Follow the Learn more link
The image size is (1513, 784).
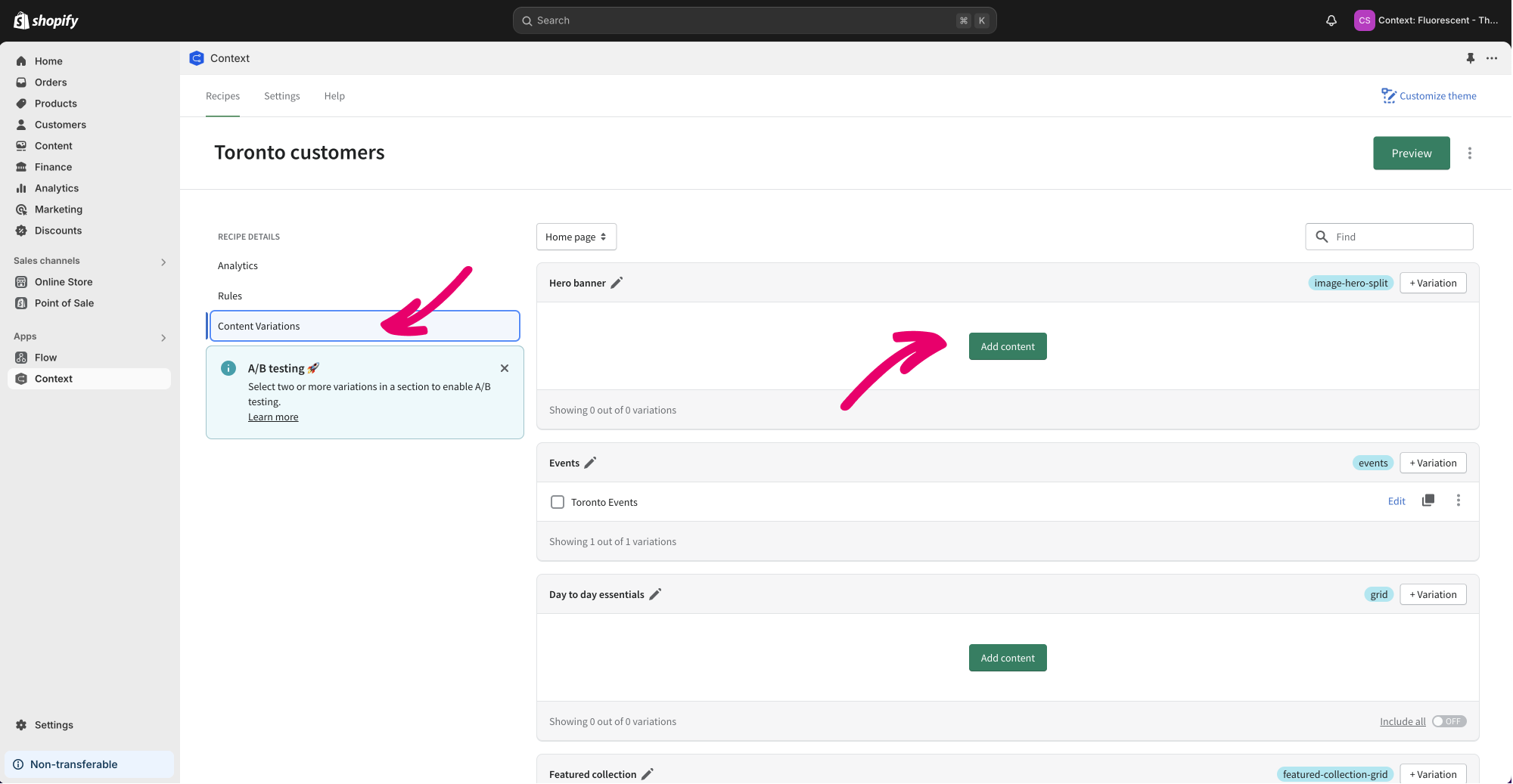[273, 417]
